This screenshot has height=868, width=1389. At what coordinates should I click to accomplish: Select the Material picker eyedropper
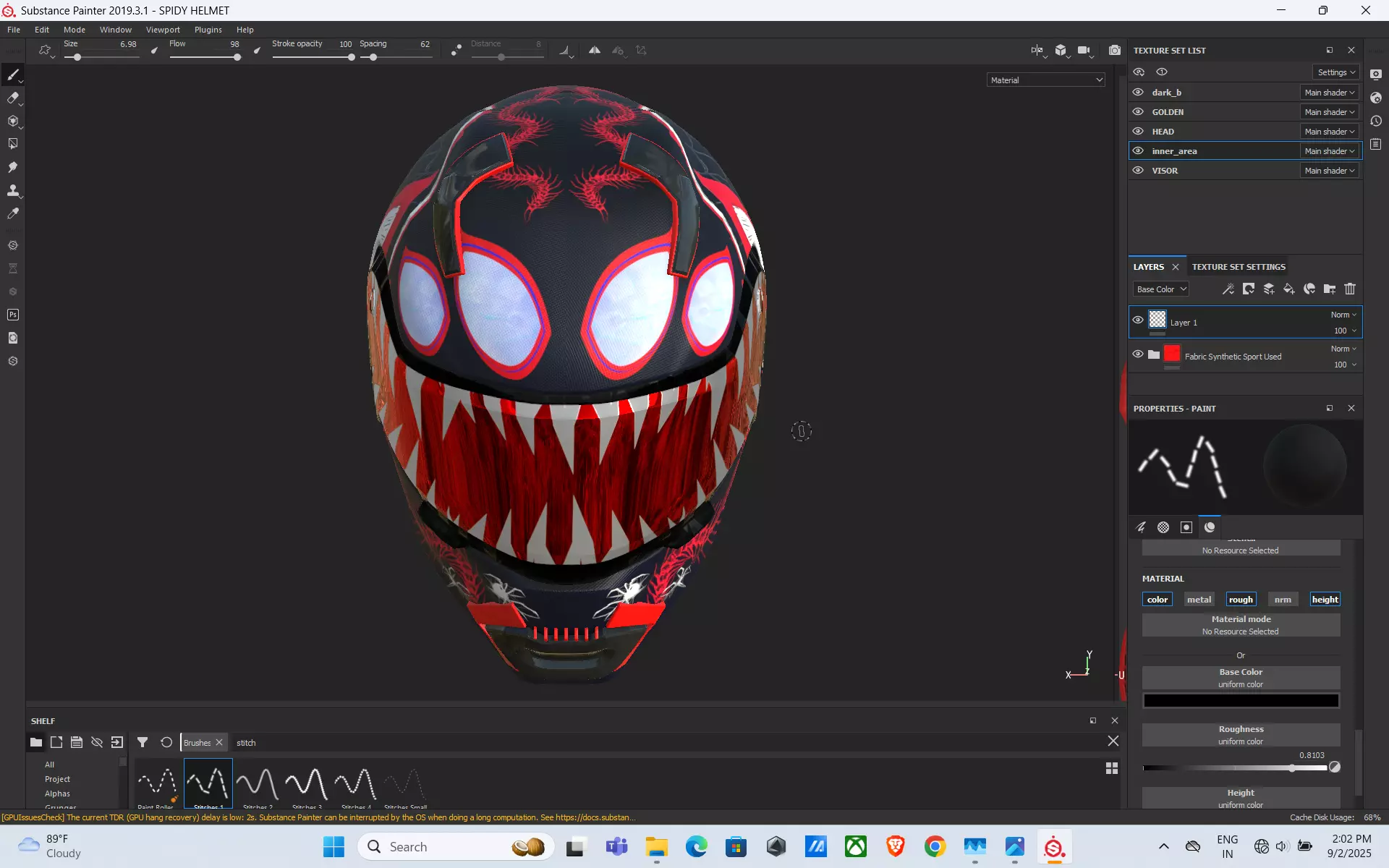(x=13, y=213)
